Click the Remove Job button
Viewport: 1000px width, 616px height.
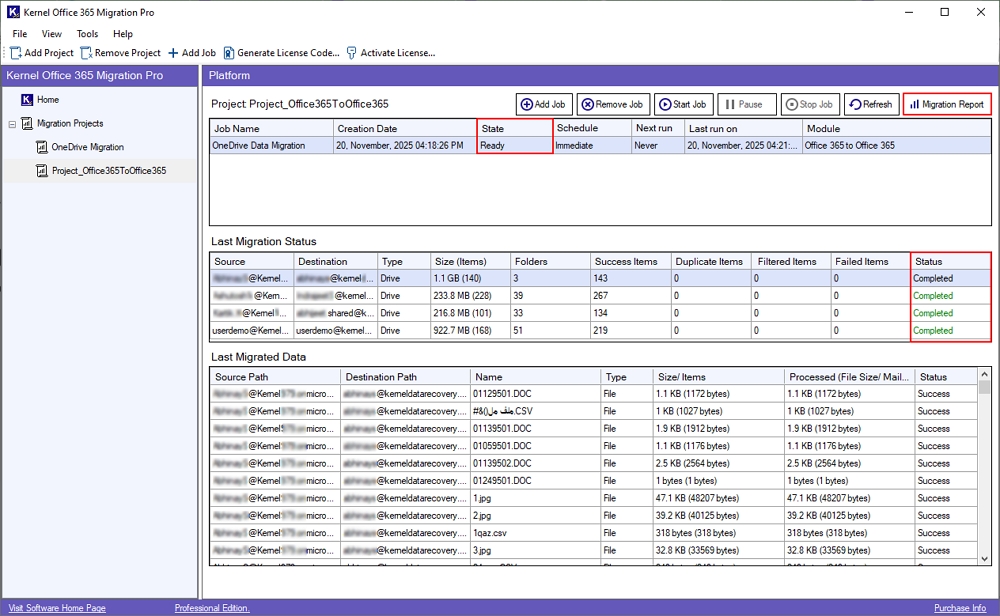(613, 104)
